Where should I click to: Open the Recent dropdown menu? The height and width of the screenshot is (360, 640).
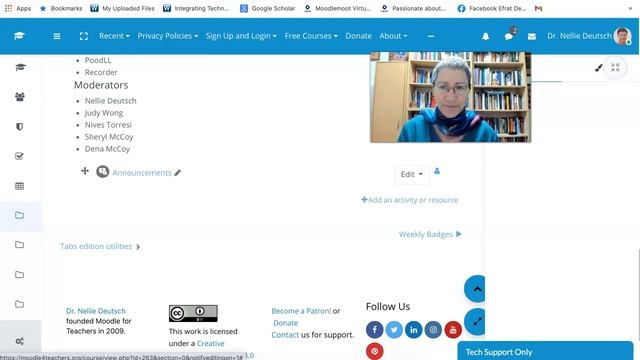[x=114, y=36]
